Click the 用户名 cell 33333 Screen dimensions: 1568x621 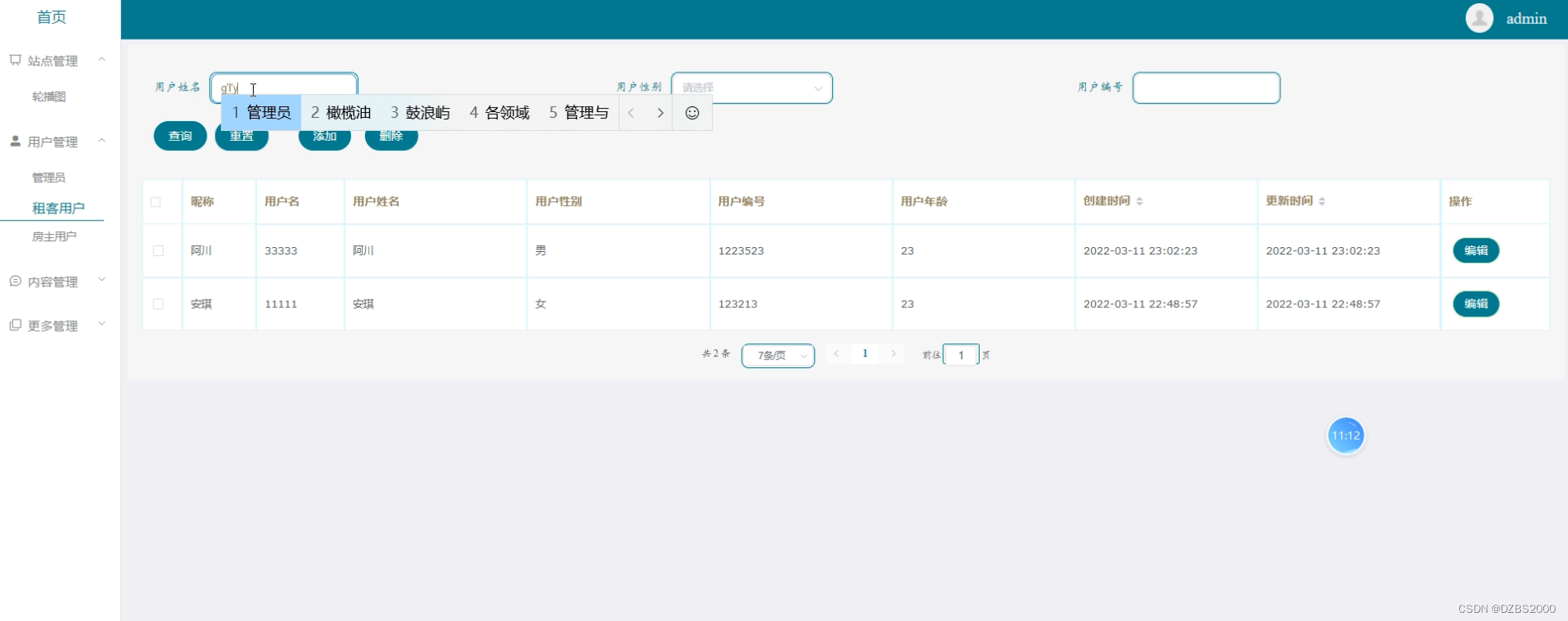pos(281,250)
